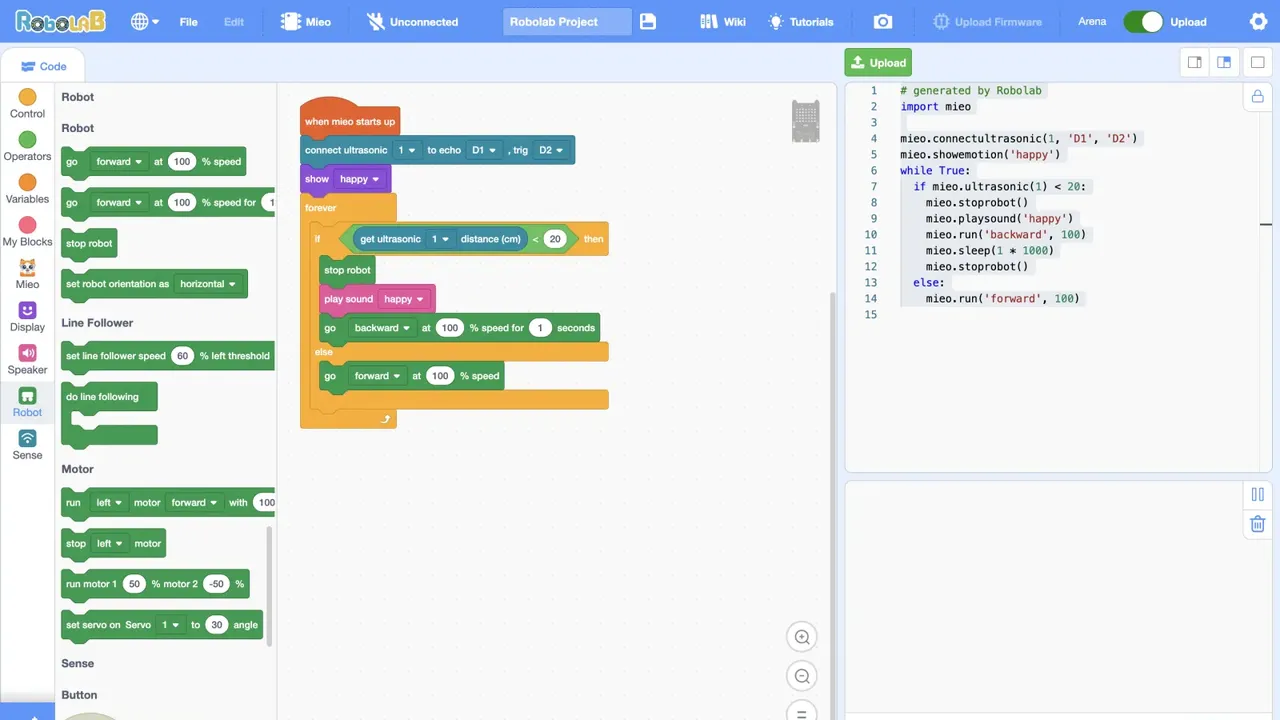This screenshot has height=720, width=1280.
Task: Open trig pin D2 dropdown
Action: click(552, 150)
